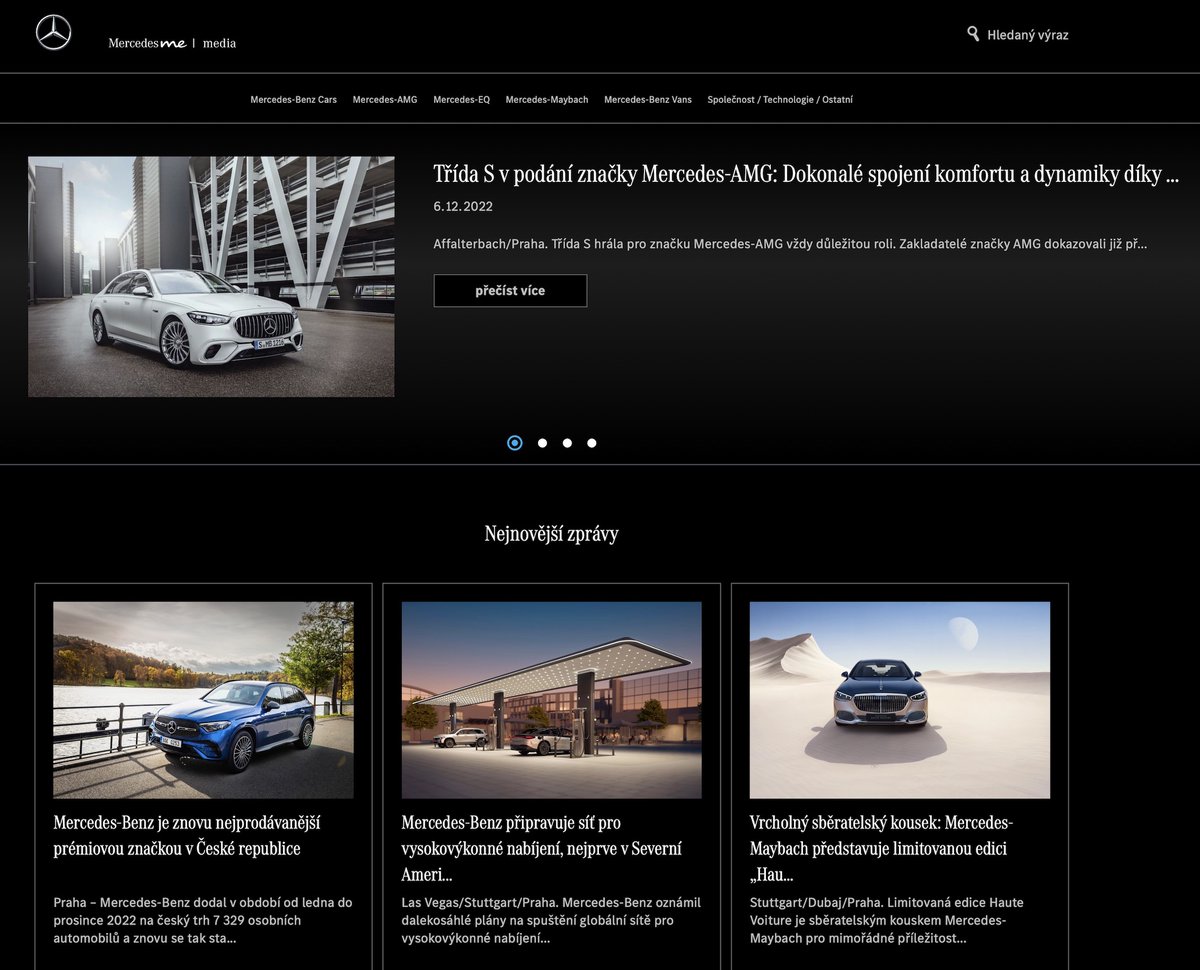Click the 6.12.2022 article date
The height and width of the screenshot is (970, 1200).
tap(463, 207)
